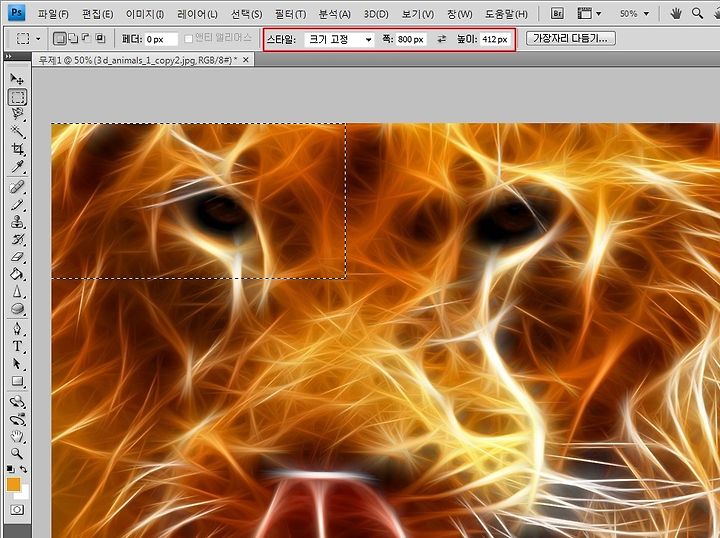Choose Intersect with Selection mode
720x538 pixels.
pyautogui.click(x=100, y=39)
